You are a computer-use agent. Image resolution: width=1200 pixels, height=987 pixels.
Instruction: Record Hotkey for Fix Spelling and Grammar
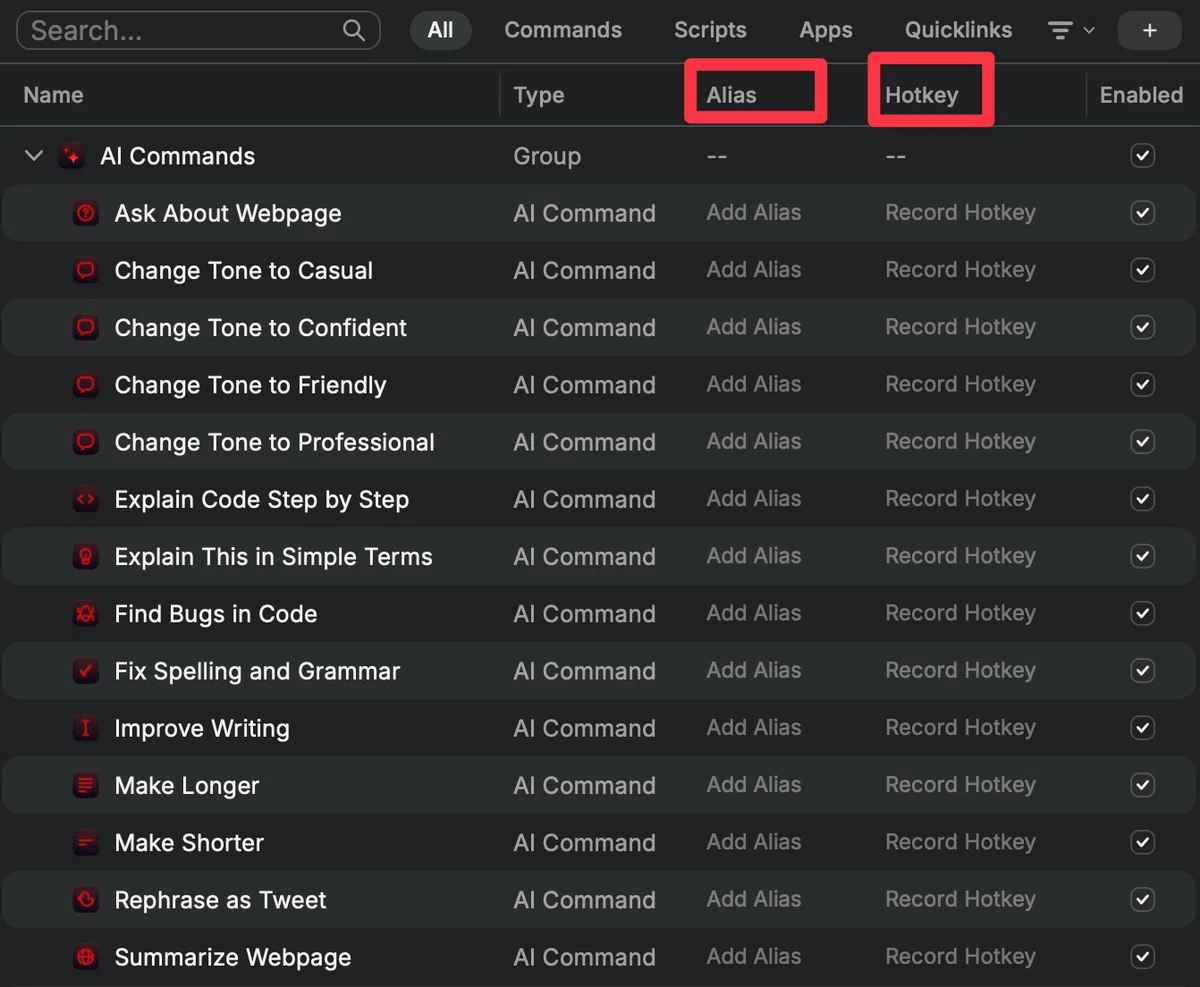tap(960, 671)
